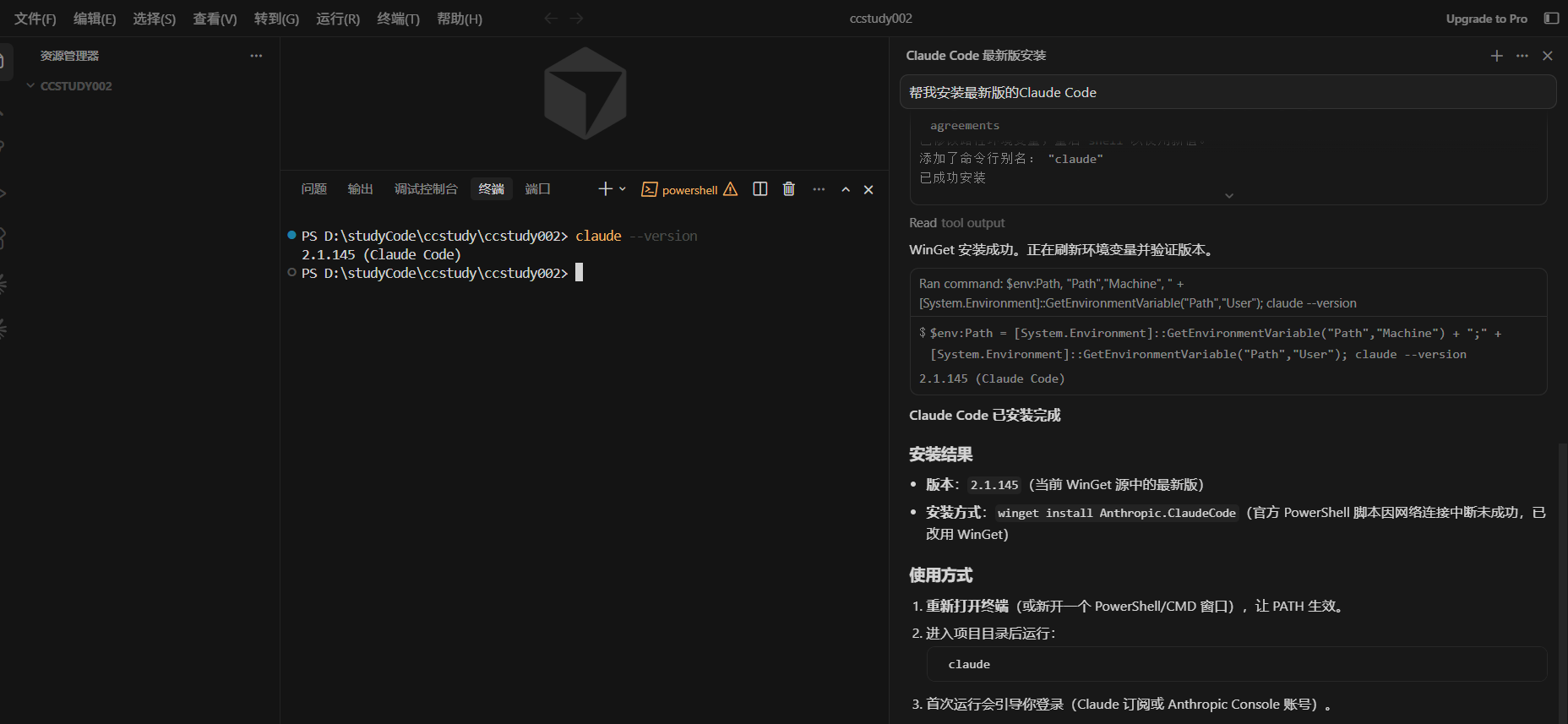Click the terminal prompt with cursor
This screenshot has height=724, width=1568.
pos(442,273)
